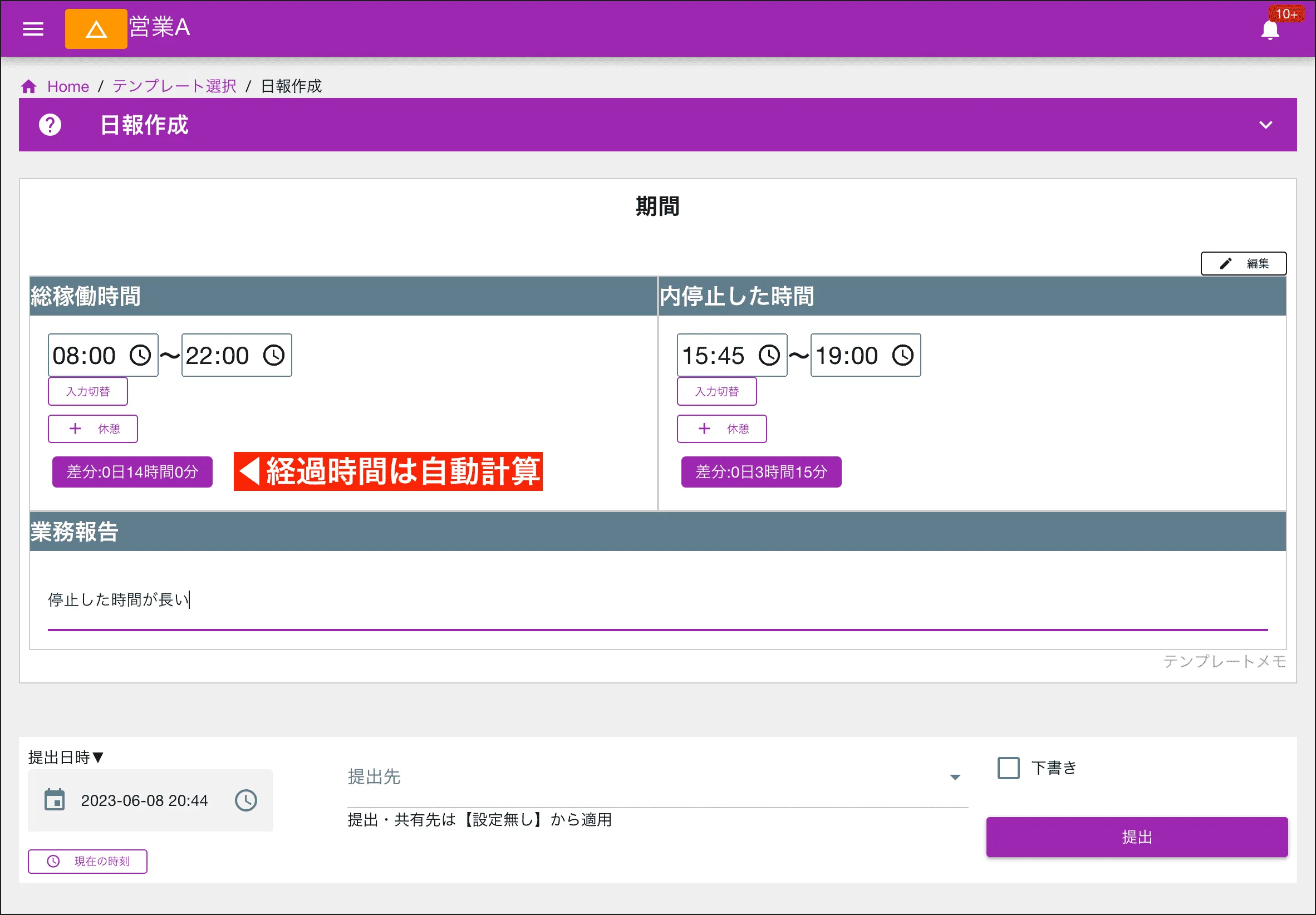This screenshot has width=1316, height=915.
Task: Open the hamburger navigation menu
Action: 33,28
